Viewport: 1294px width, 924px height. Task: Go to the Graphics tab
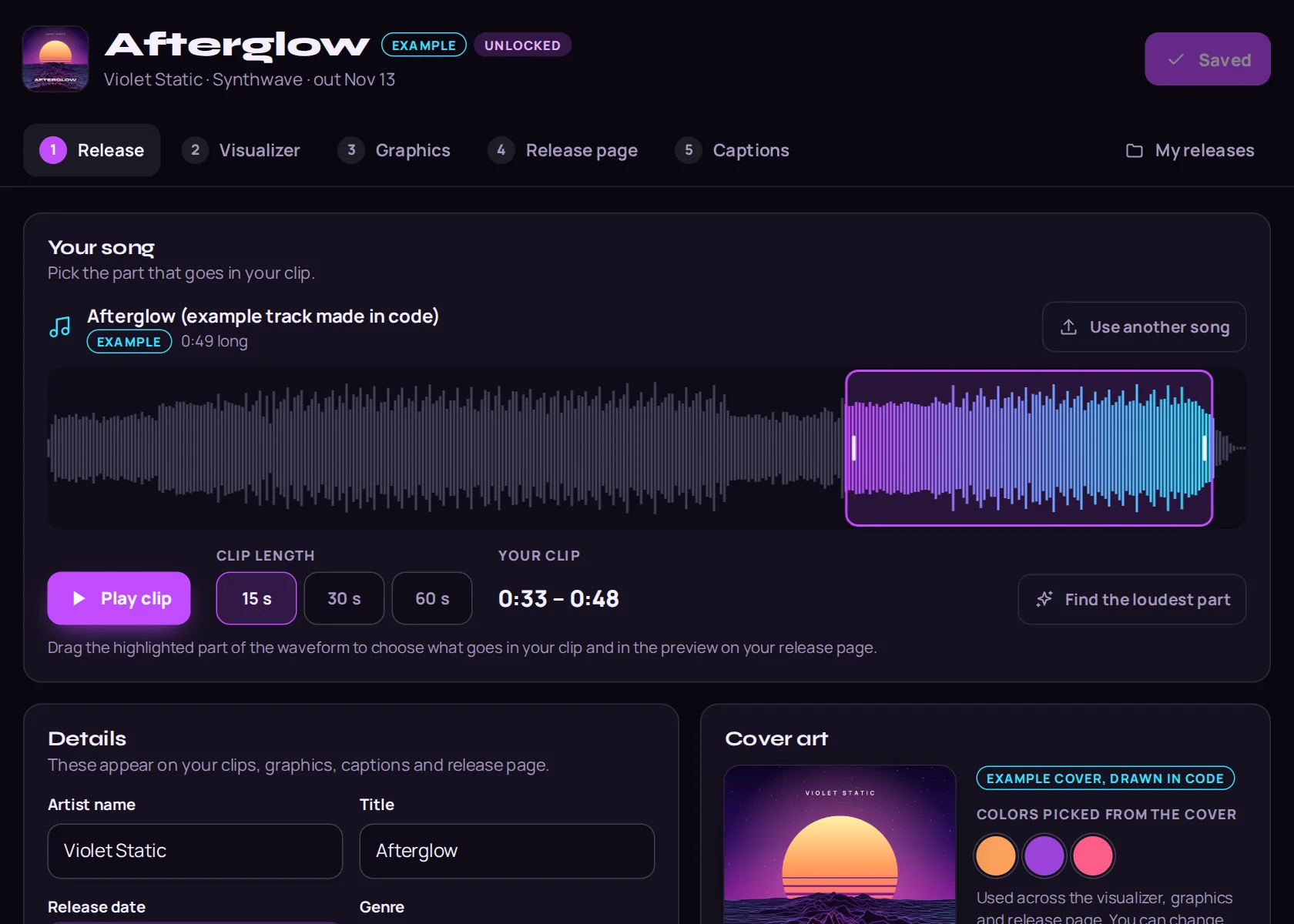point(394,150)
